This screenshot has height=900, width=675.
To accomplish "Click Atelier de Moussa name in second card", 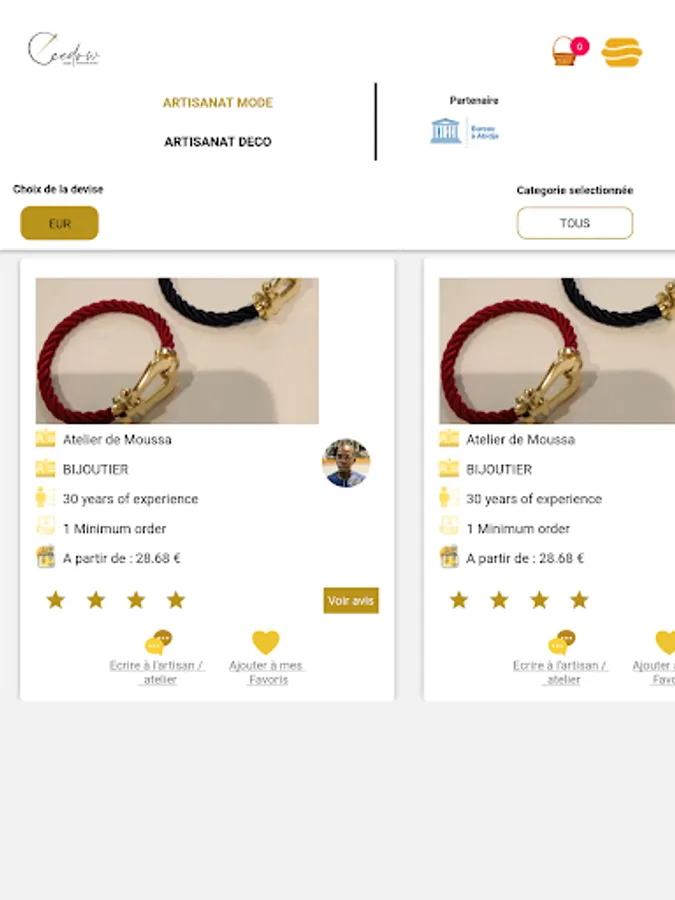I will point(520,440).
